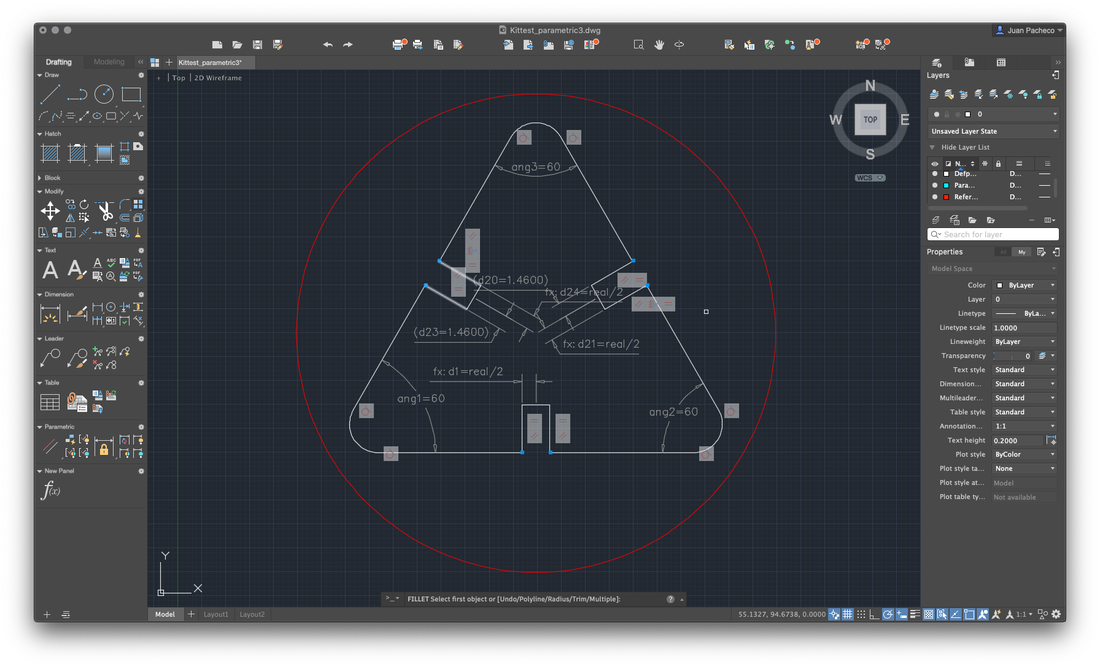Open the New drawing toolbar icon

[x=217, y=45]
